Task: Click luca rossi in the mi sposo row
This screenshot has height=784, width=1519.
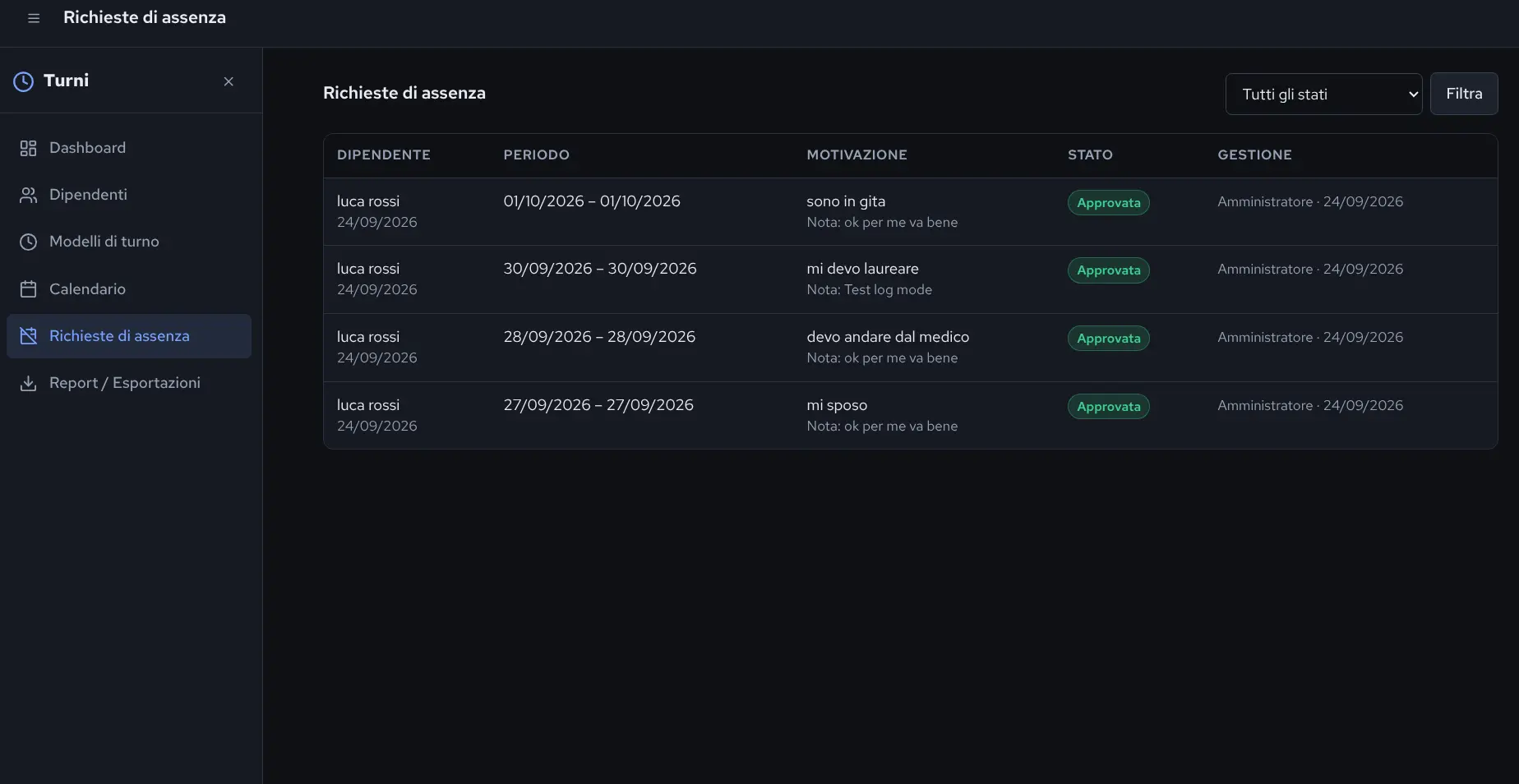Action: 368,405
